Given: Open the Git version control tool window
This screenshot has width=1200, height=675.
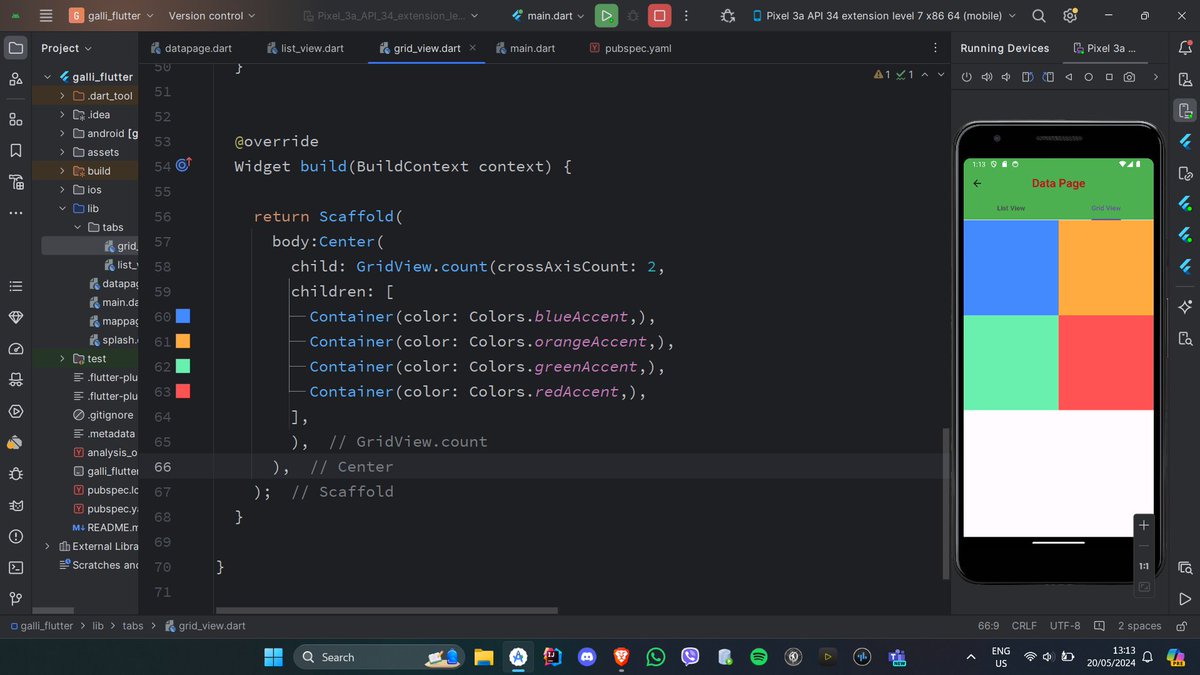Looking at the screenshot, I should [16, 598].
